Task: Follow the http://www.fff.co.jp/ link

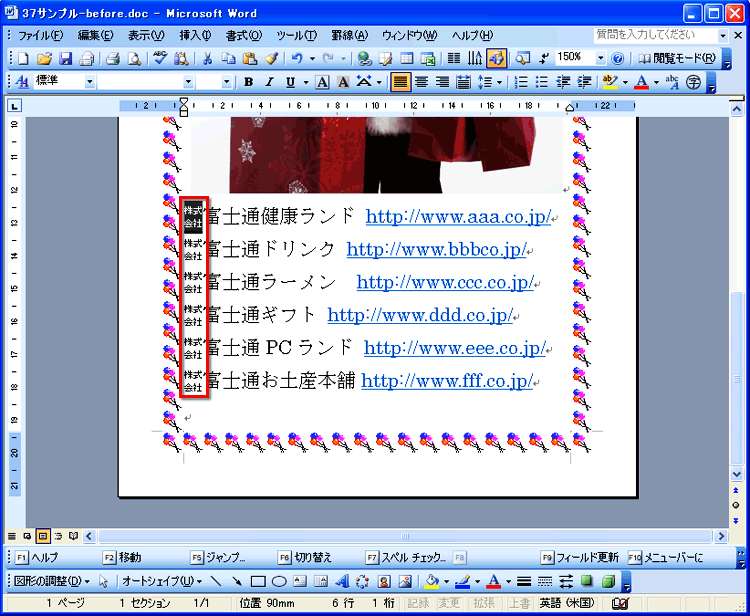Action: [x=447, y=381]
